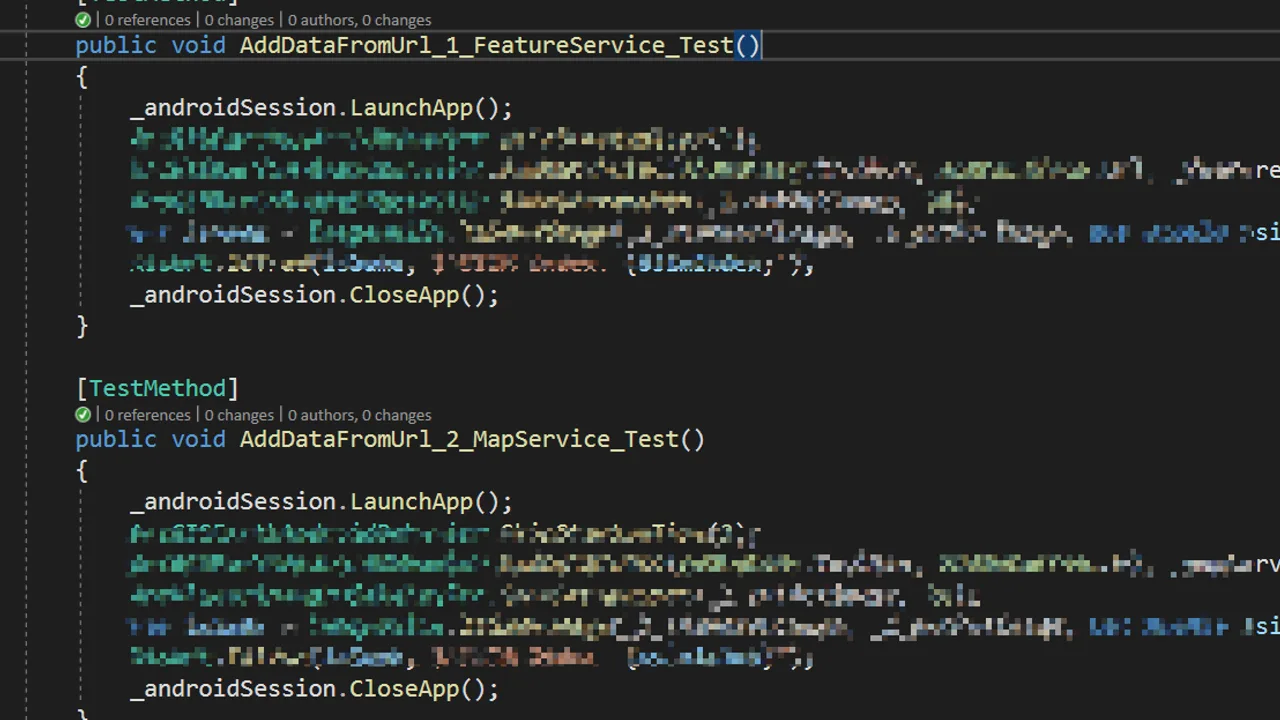Click "0 changes" CodeLens above the FeatureService test
Image resolution: width=1280 pixels, height=720 pixels.
[239, 20]
